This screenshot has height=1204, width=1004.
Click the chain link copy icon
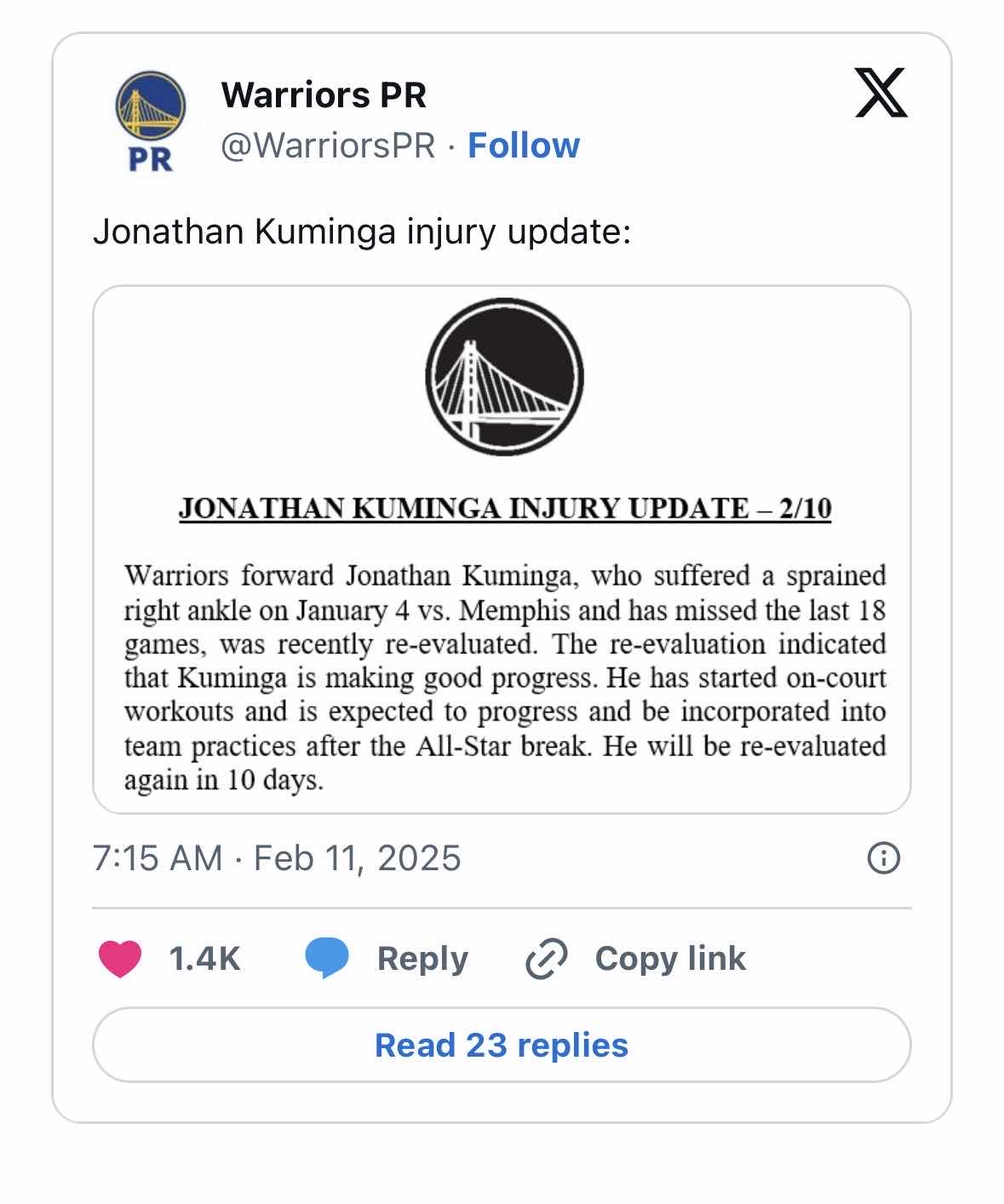546,959
